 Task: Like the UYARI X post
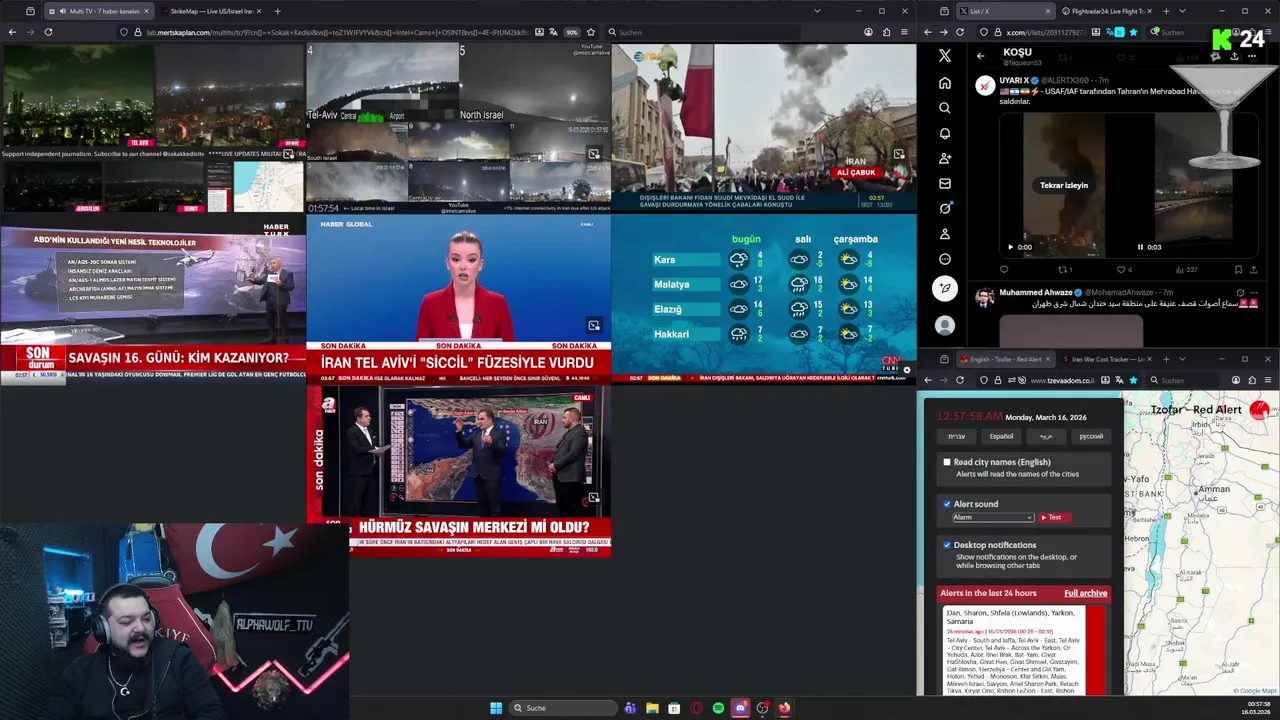point(1123,269)
